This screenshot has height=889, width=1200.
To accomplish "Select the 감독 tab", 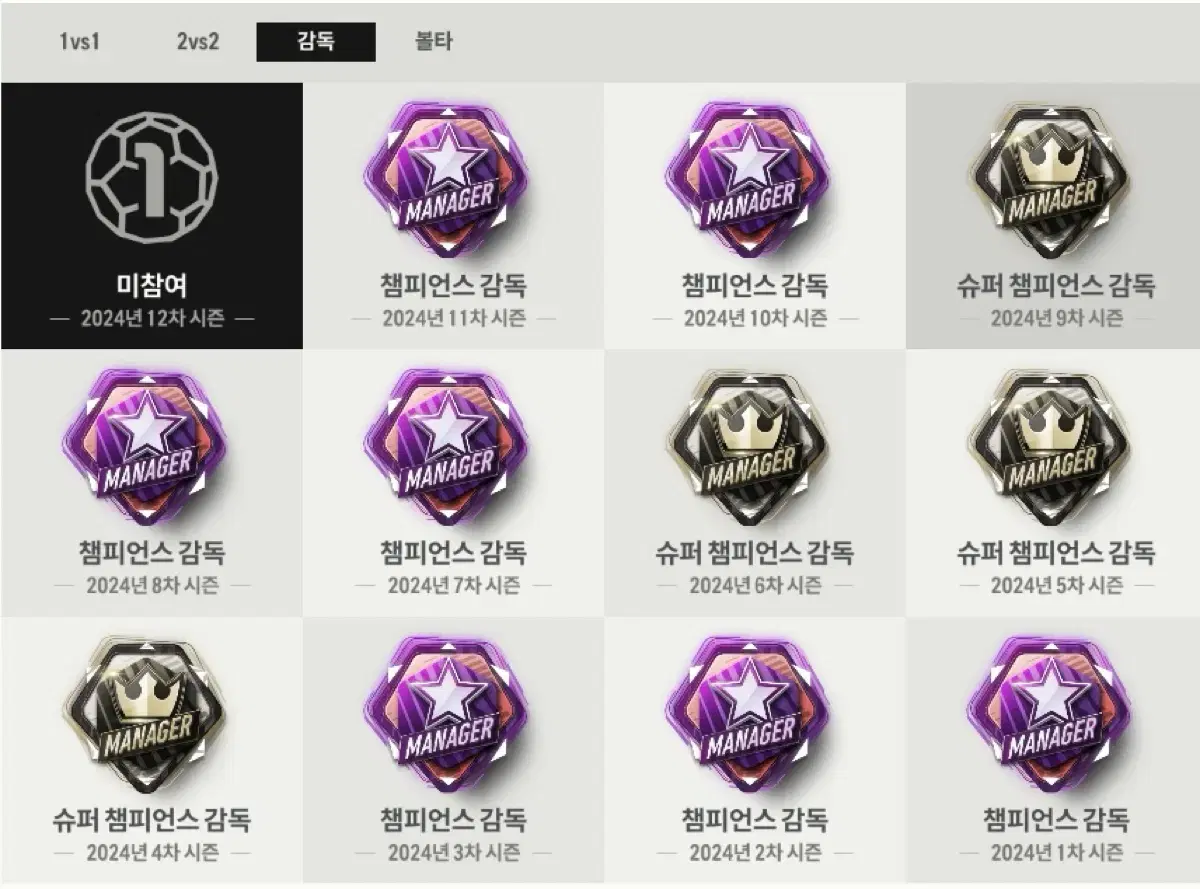I will pyautogui.click(x=316, y=42).
